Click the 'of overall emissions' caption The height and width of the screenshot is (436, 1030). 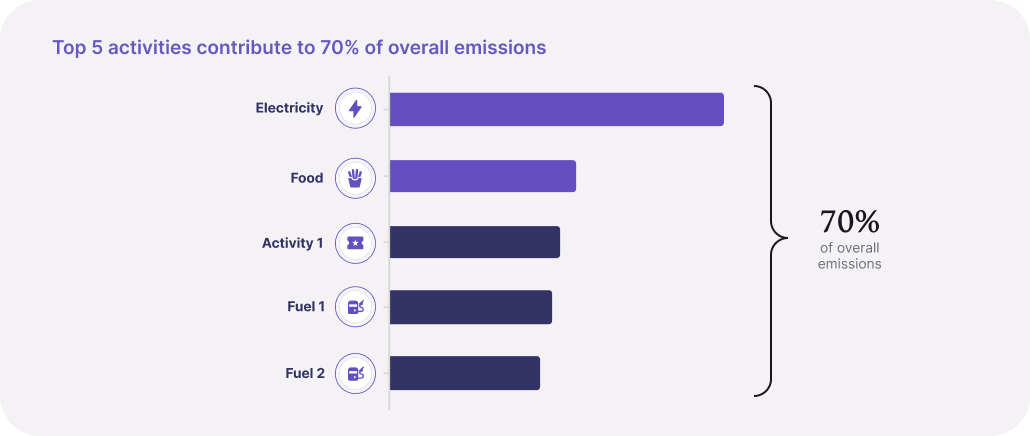(849, 257)
